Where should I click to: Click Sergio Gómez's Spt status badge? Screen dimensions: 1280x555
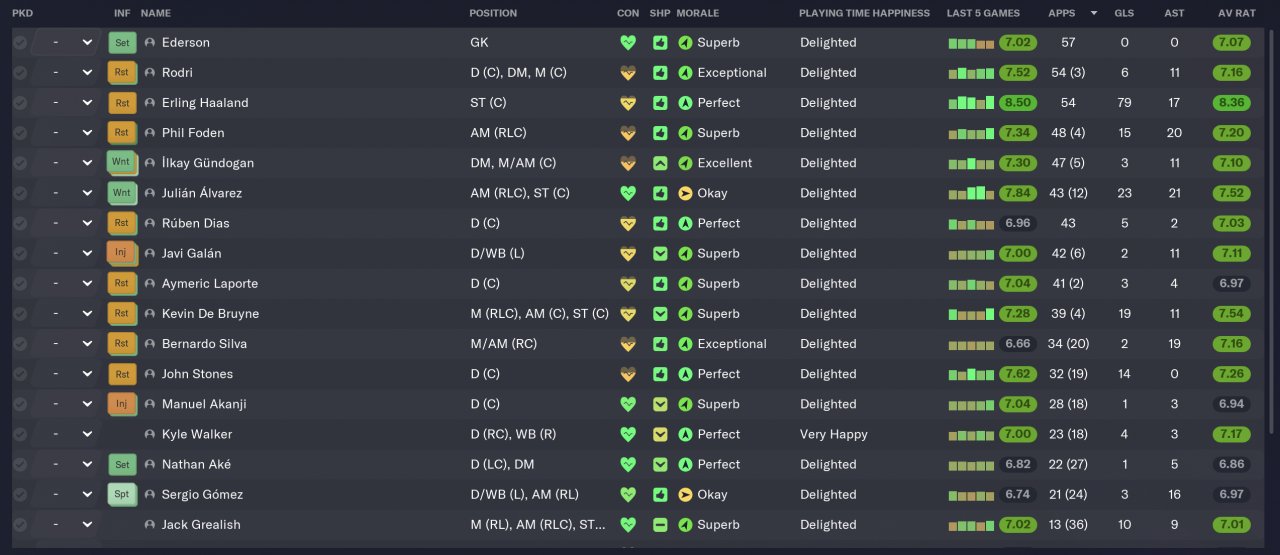coord(122,495)
